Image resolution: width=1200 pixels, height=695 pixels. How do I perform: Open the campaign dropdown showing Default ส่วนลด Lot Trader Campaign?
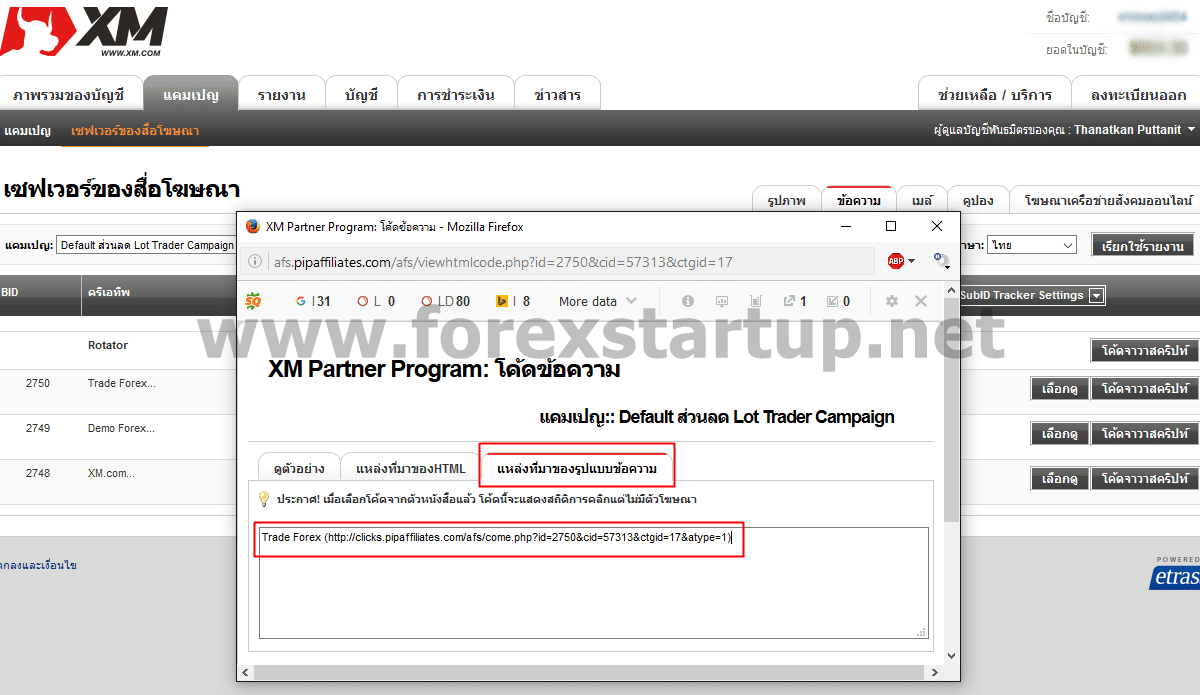click(145, 245)
